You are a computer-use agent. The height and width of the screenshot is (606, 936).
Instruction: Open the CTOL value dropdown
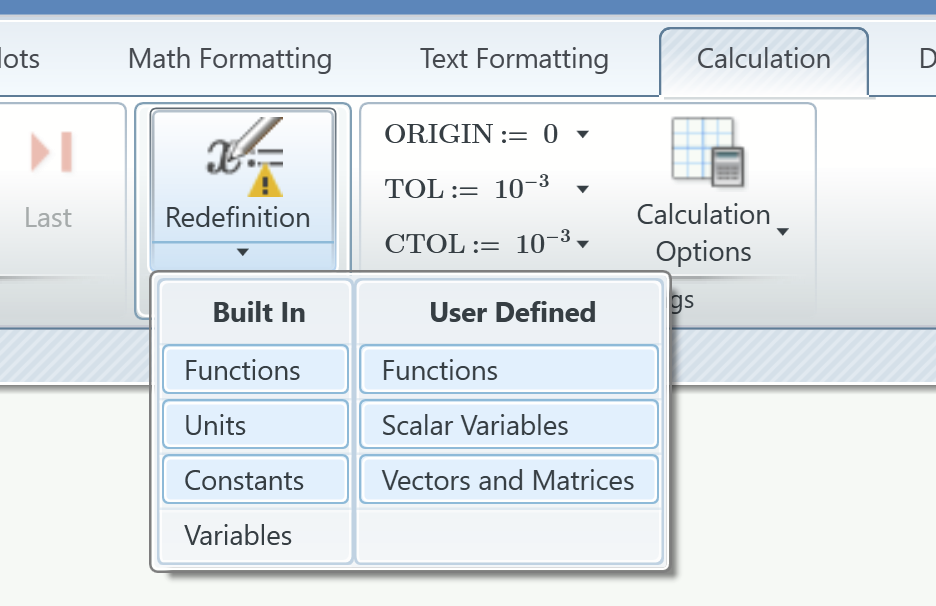tap(583, 243)
